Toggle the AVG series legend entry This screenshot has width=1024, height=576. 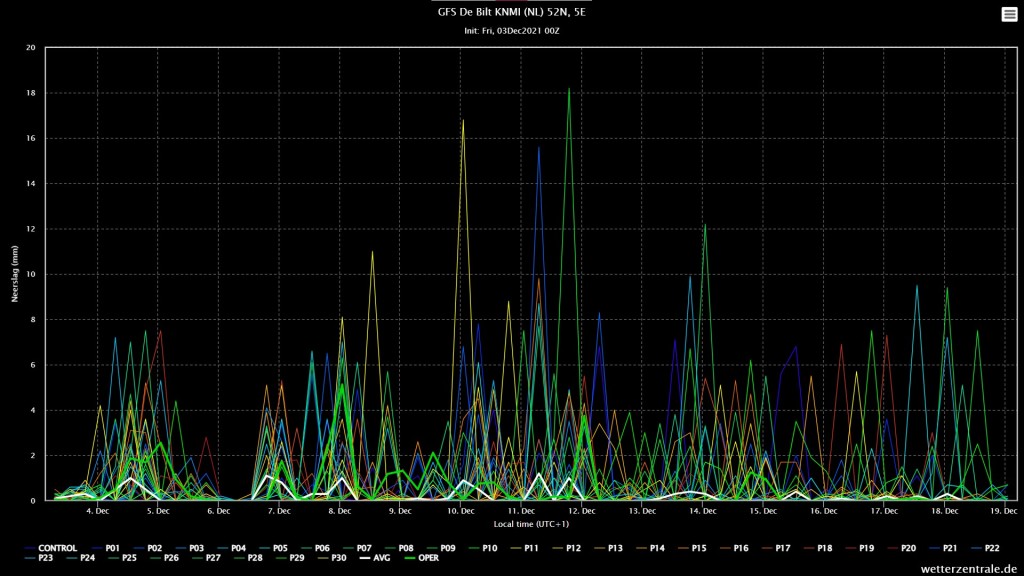375,558
